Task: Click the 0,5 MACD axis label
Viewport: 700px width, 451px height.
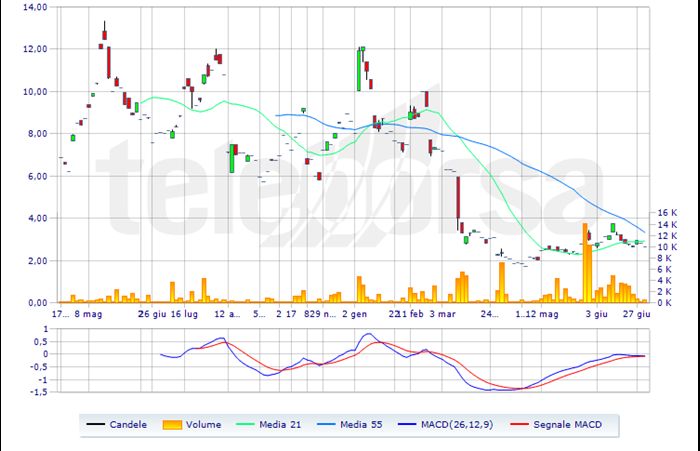Action: pyautogui.click(x=41, y=342)
